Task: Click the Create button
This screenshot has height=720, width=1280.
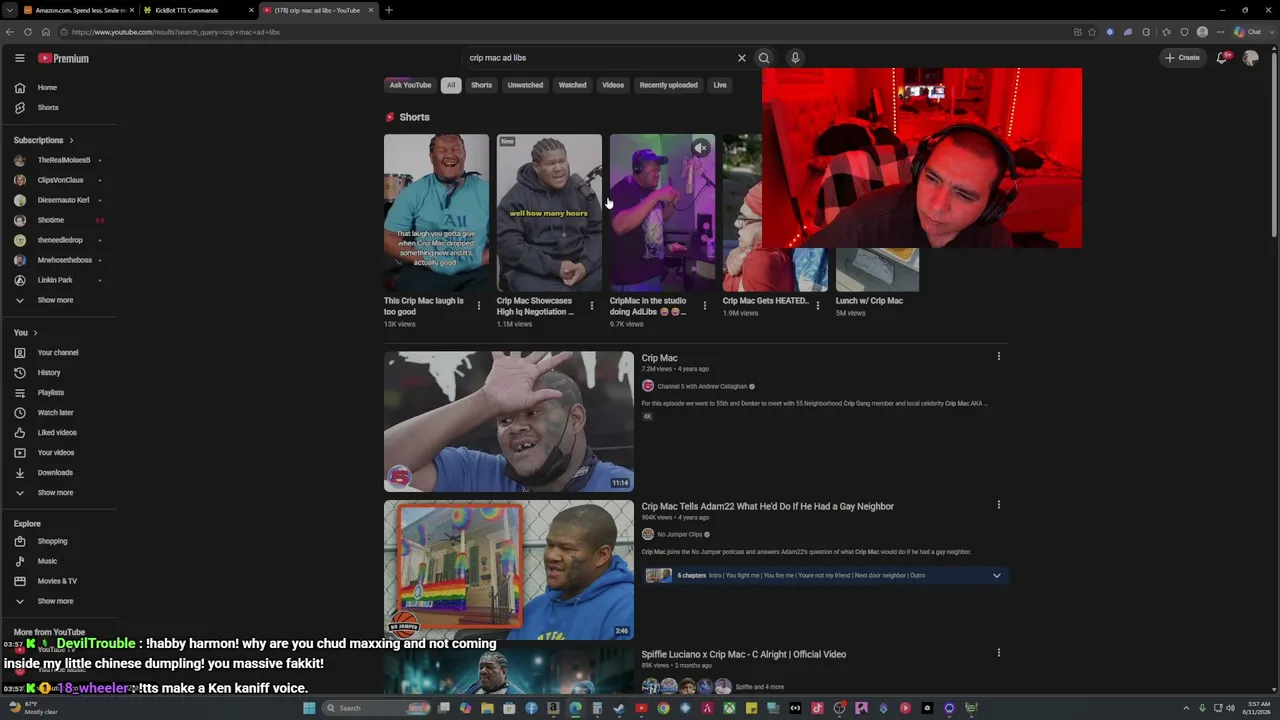Action: 1182,58
